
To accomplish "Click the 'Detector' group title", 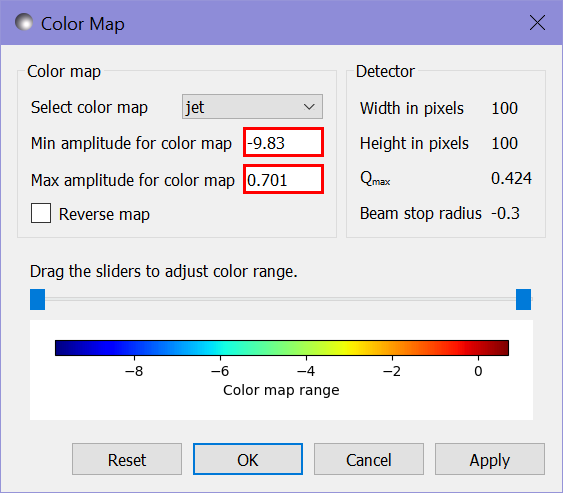I will pyautogui.click(x=385, y=71).
